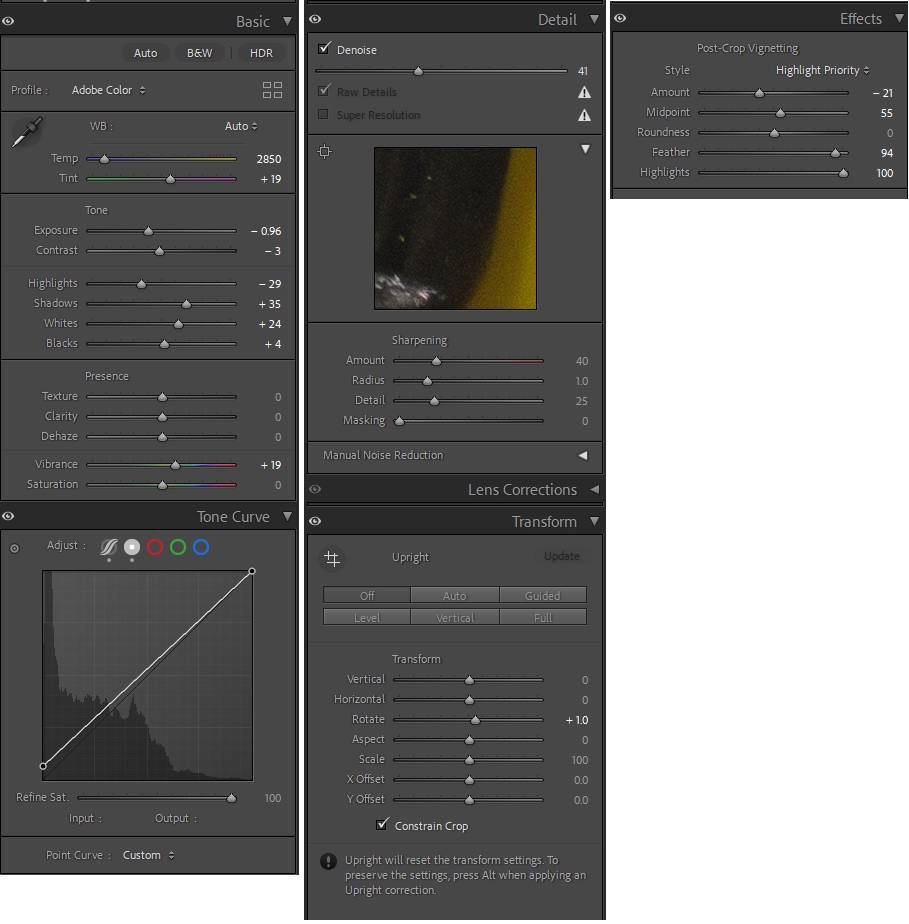Select Upright Guided mode
Image resolution: width=909 pixels, height=924 pixels.
coord(543,595)
